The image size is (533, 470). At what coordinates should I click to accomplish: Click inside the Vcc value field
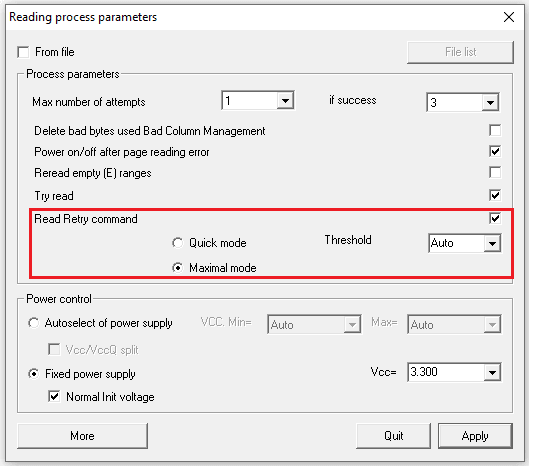tap(446, 372)
